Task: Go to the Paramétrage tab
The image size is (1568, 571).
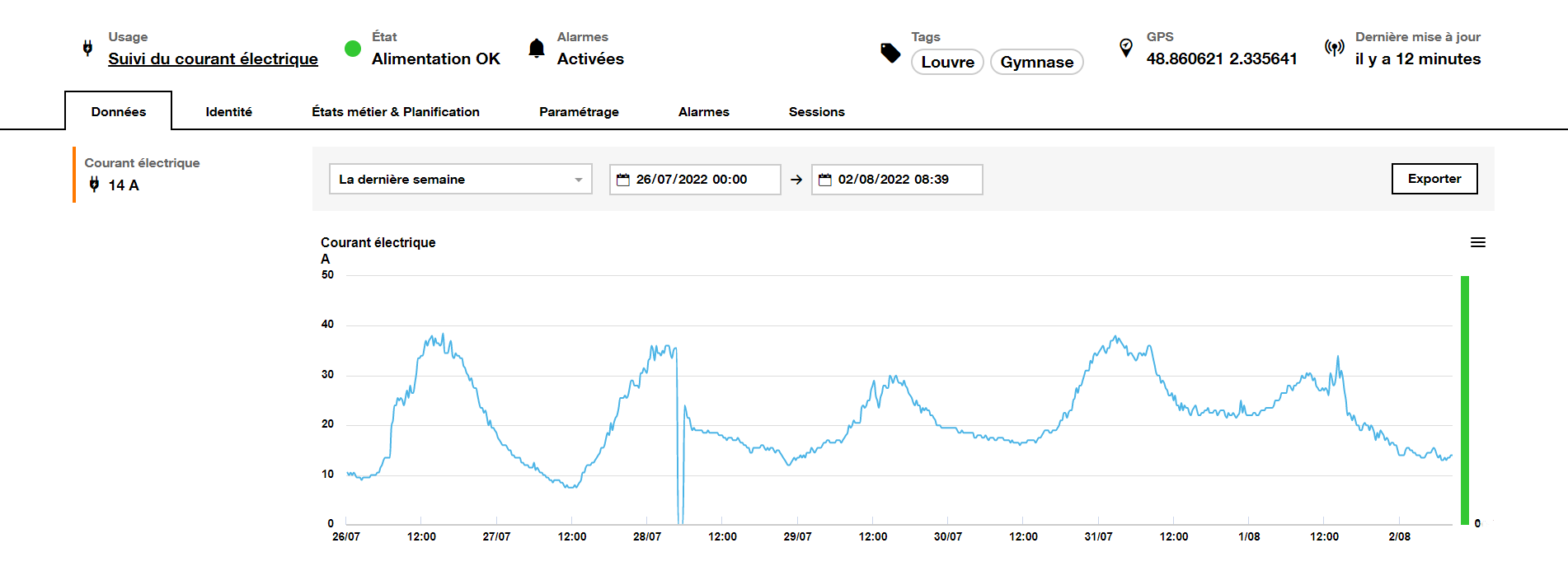Action: click(579, 112)
